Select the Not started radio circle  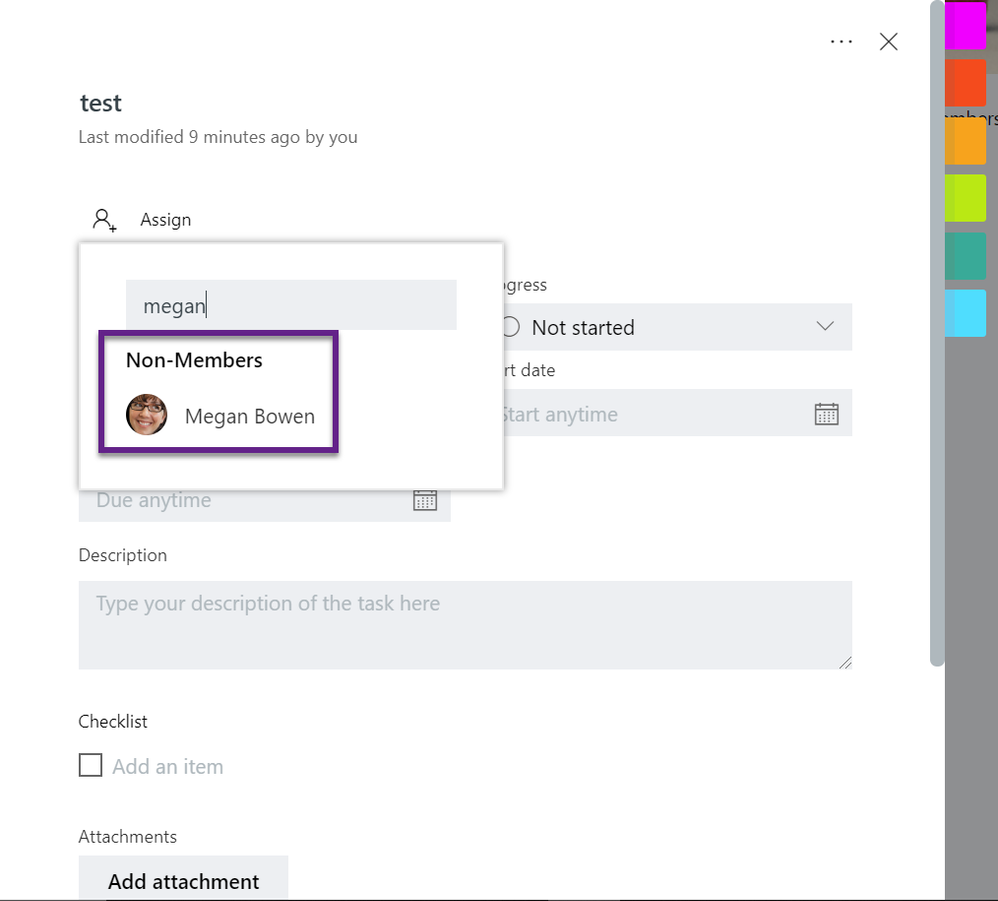(x=510, y=327)
